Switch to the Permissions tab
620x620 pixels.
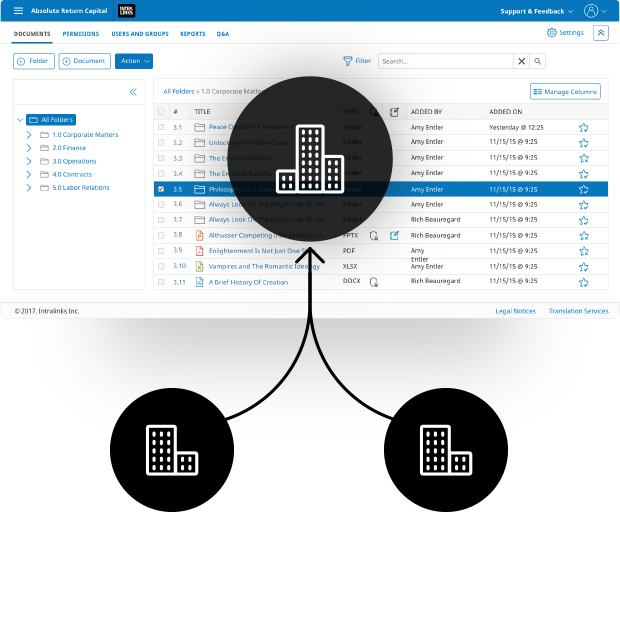pos(81,34)
